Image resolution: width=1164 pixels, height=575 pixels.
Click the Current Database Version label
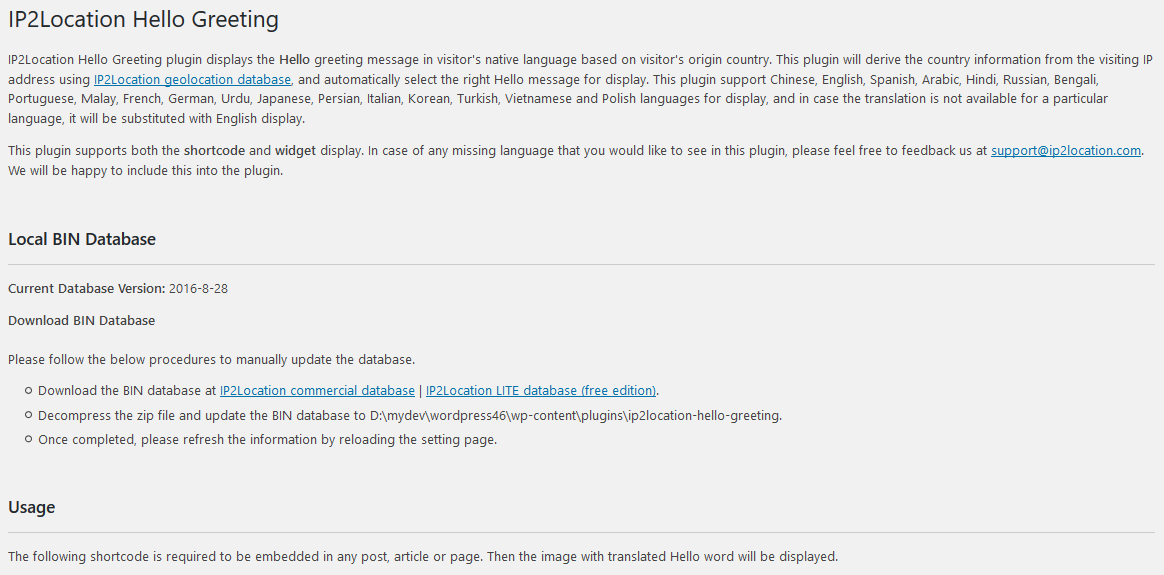87,289
